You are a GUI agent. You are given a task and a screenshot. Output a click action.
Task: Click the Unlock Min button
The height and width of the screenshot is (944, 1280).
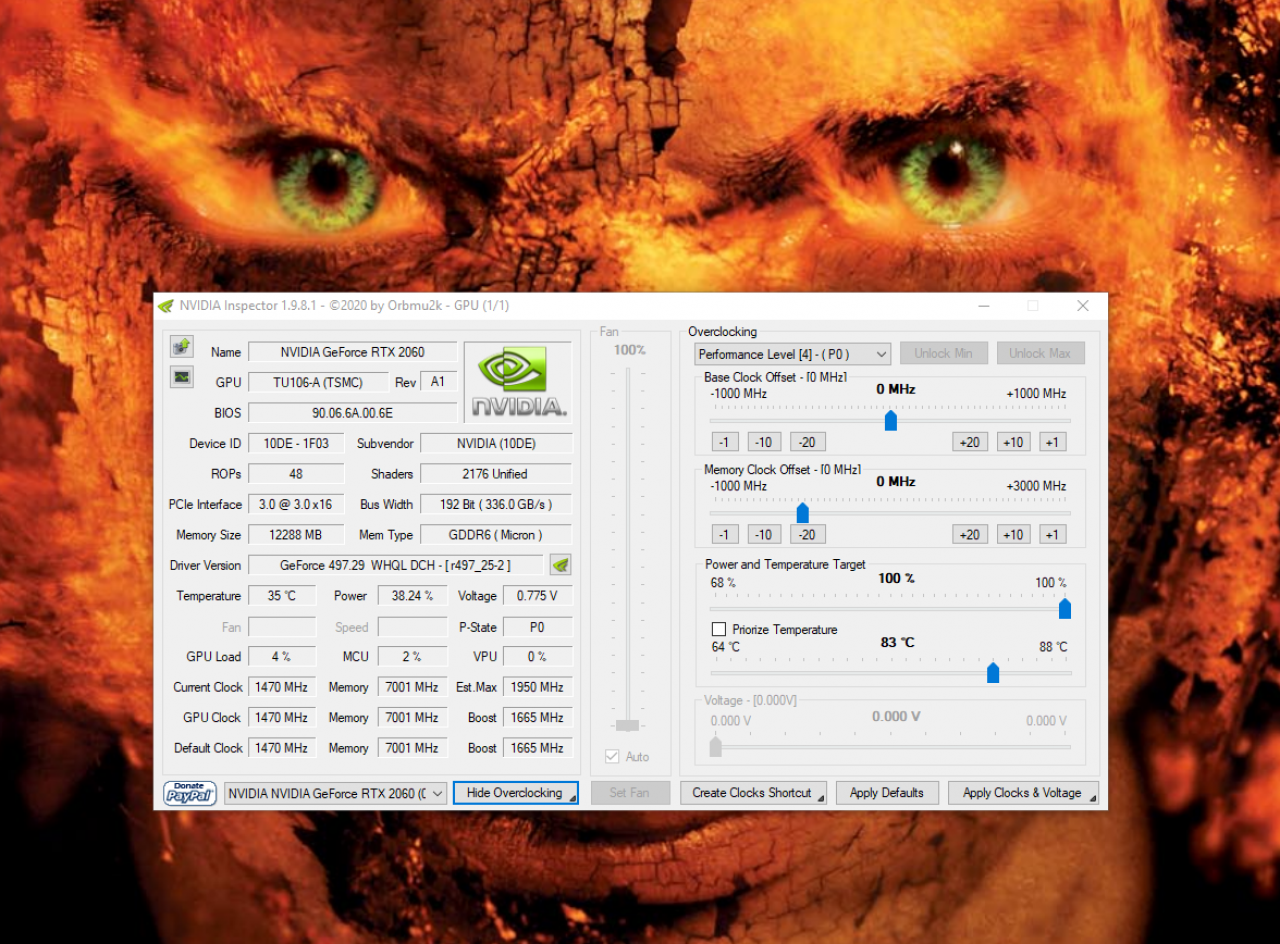(x=943, y=353)
